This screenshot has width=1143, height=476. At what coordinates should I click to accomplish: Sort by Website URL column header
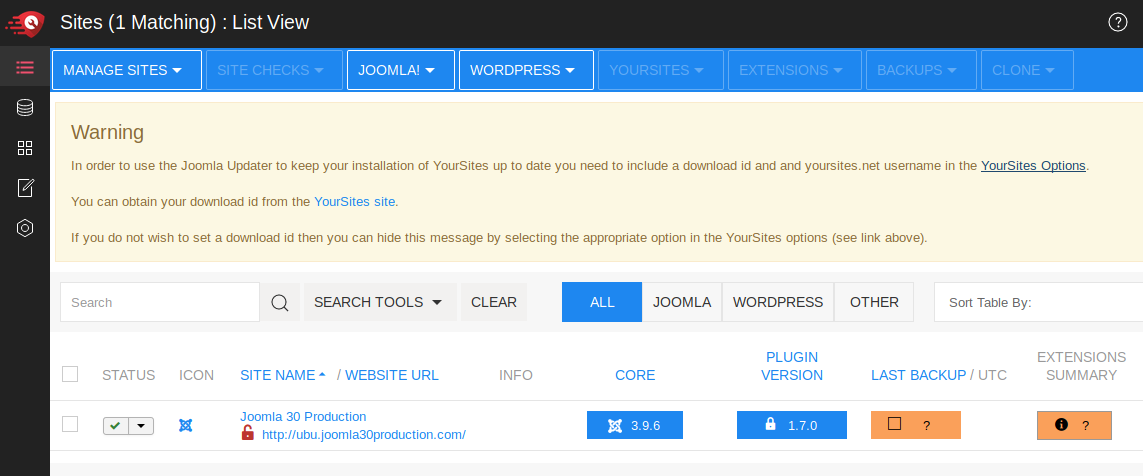tap(392, 375)
